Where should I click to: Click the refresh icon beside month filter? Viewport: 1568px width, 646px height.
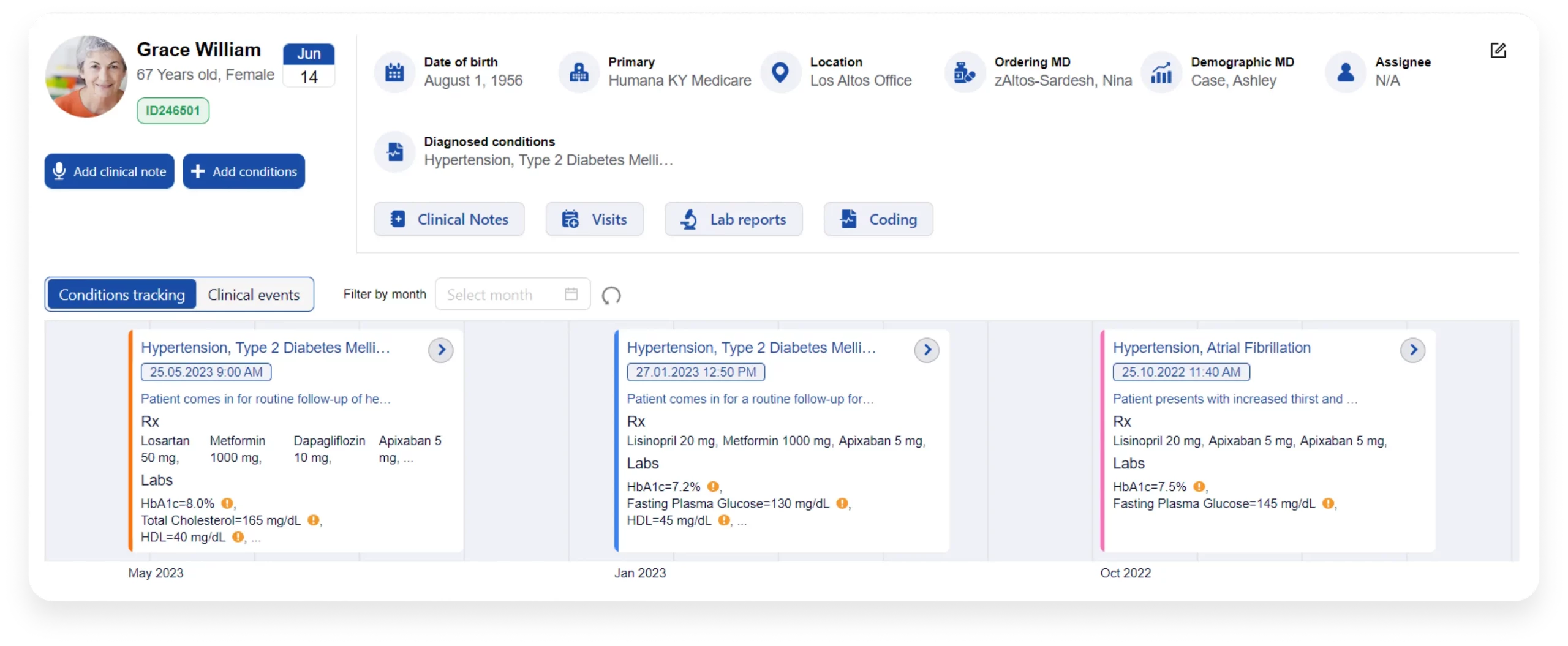[611, 296]
